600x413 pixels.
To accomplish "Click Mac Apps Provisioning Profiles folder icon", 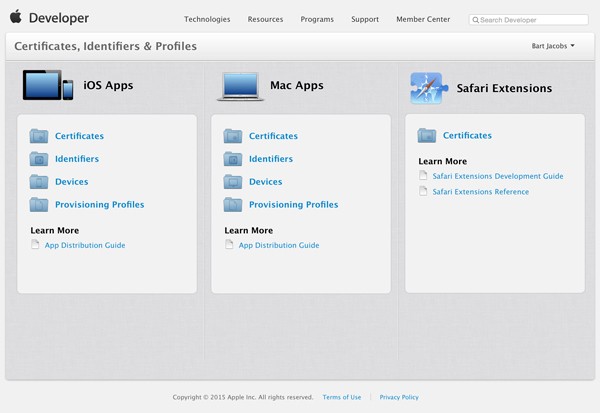I will pos(233,205).
